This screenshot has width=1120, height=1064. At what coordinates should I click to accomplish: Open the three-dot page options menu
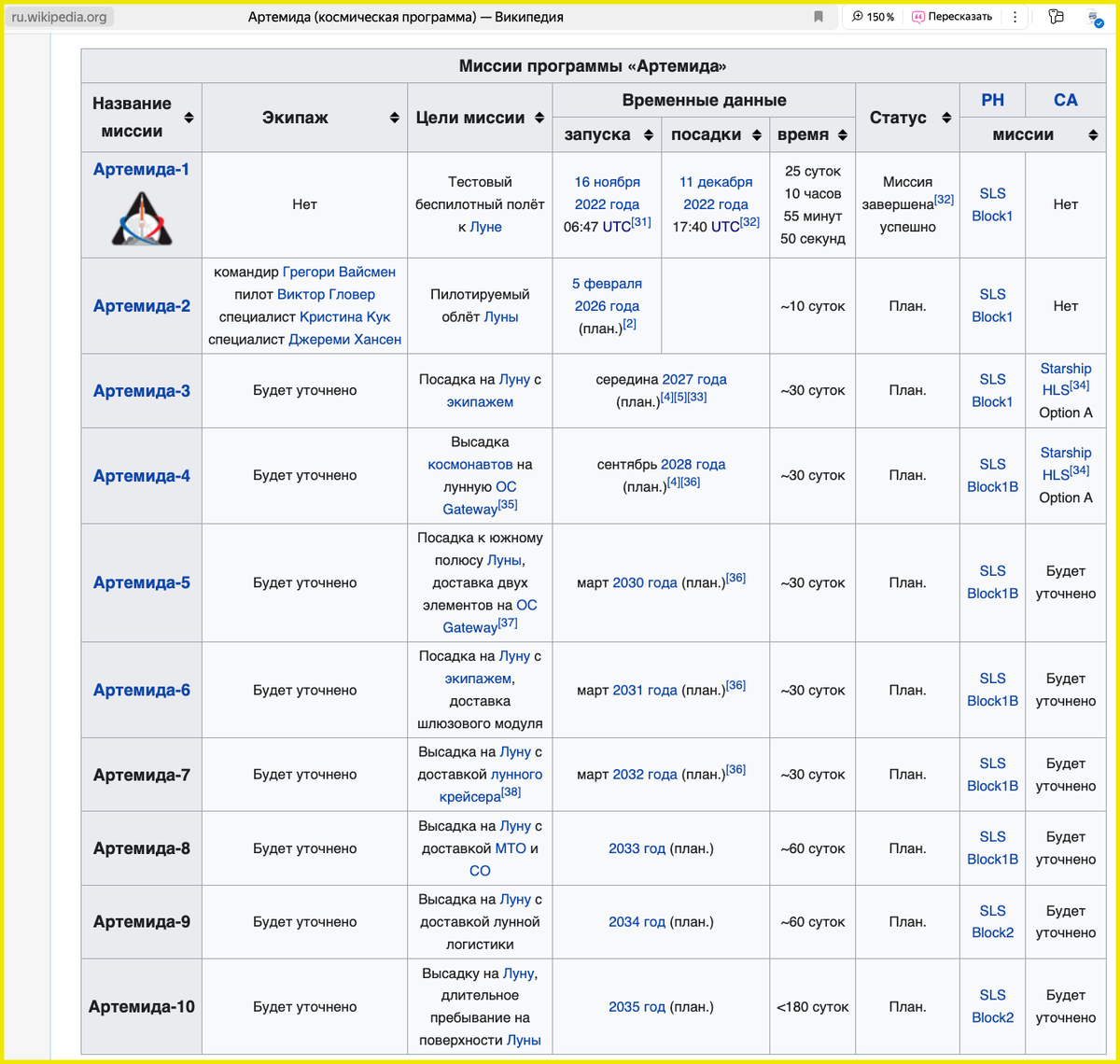(1015, 17)
